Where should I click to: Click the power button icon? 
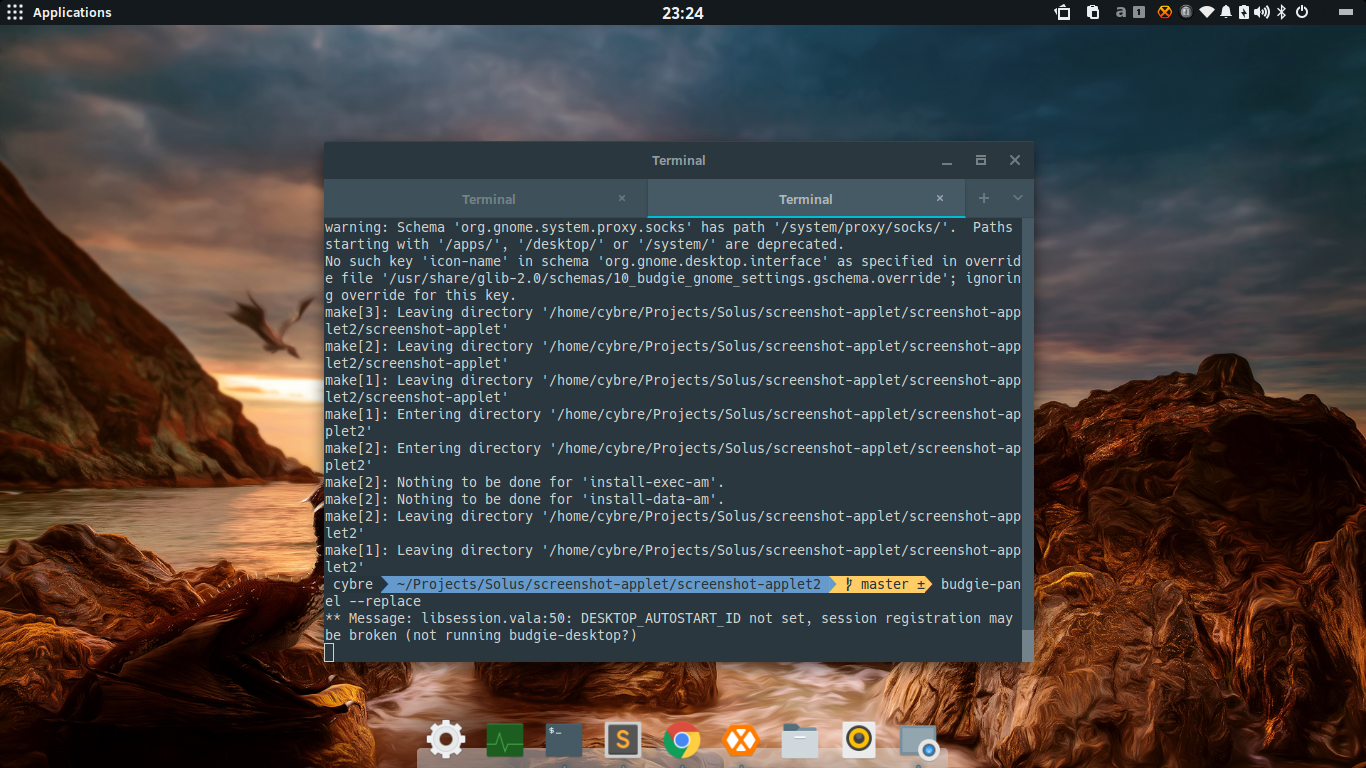[x=1302, y=12]
